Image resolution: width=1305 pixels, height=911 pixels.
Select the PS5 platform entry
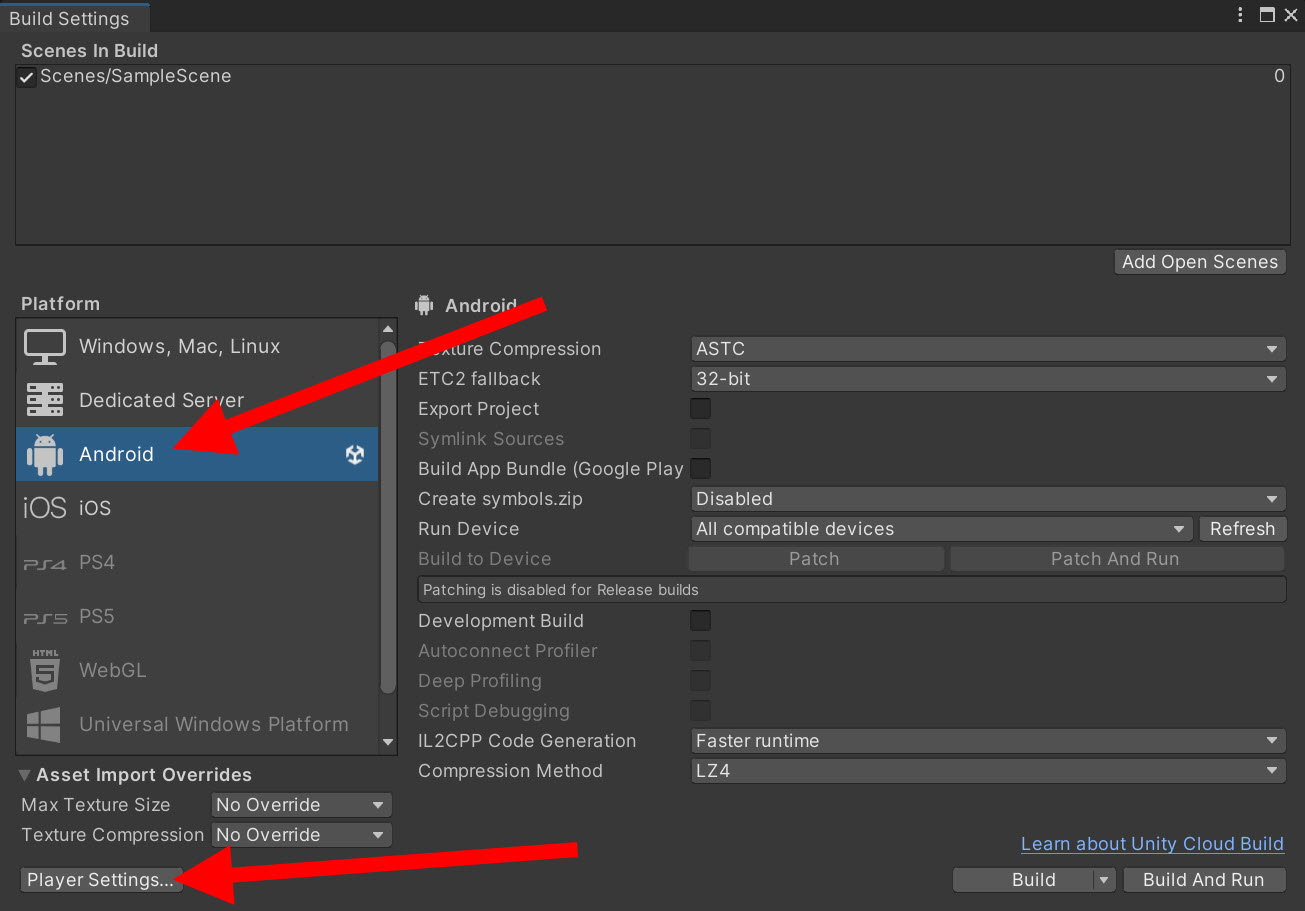point(197,616)
